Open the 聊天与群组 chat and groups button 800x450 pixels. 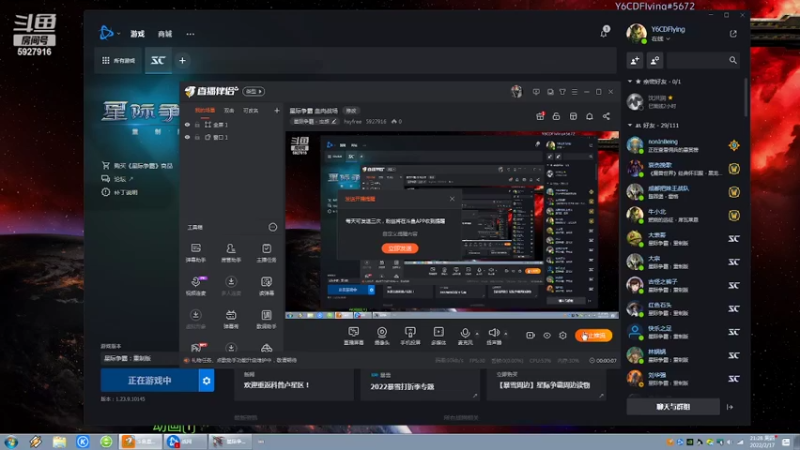(673, 407)
